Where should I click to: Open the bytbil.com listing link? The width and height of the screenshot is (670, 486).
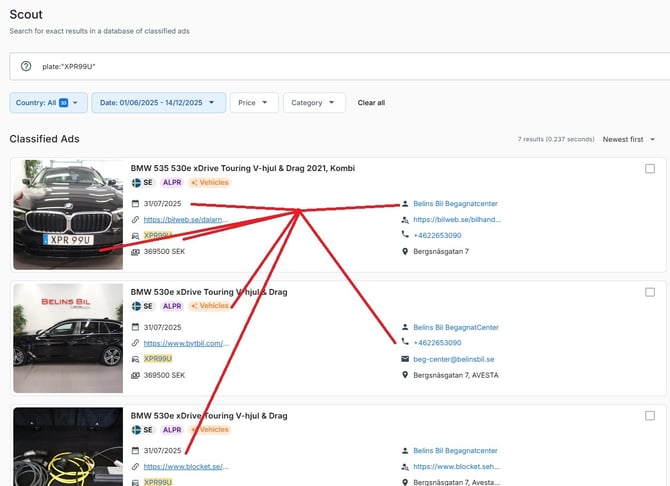(186, 343)
